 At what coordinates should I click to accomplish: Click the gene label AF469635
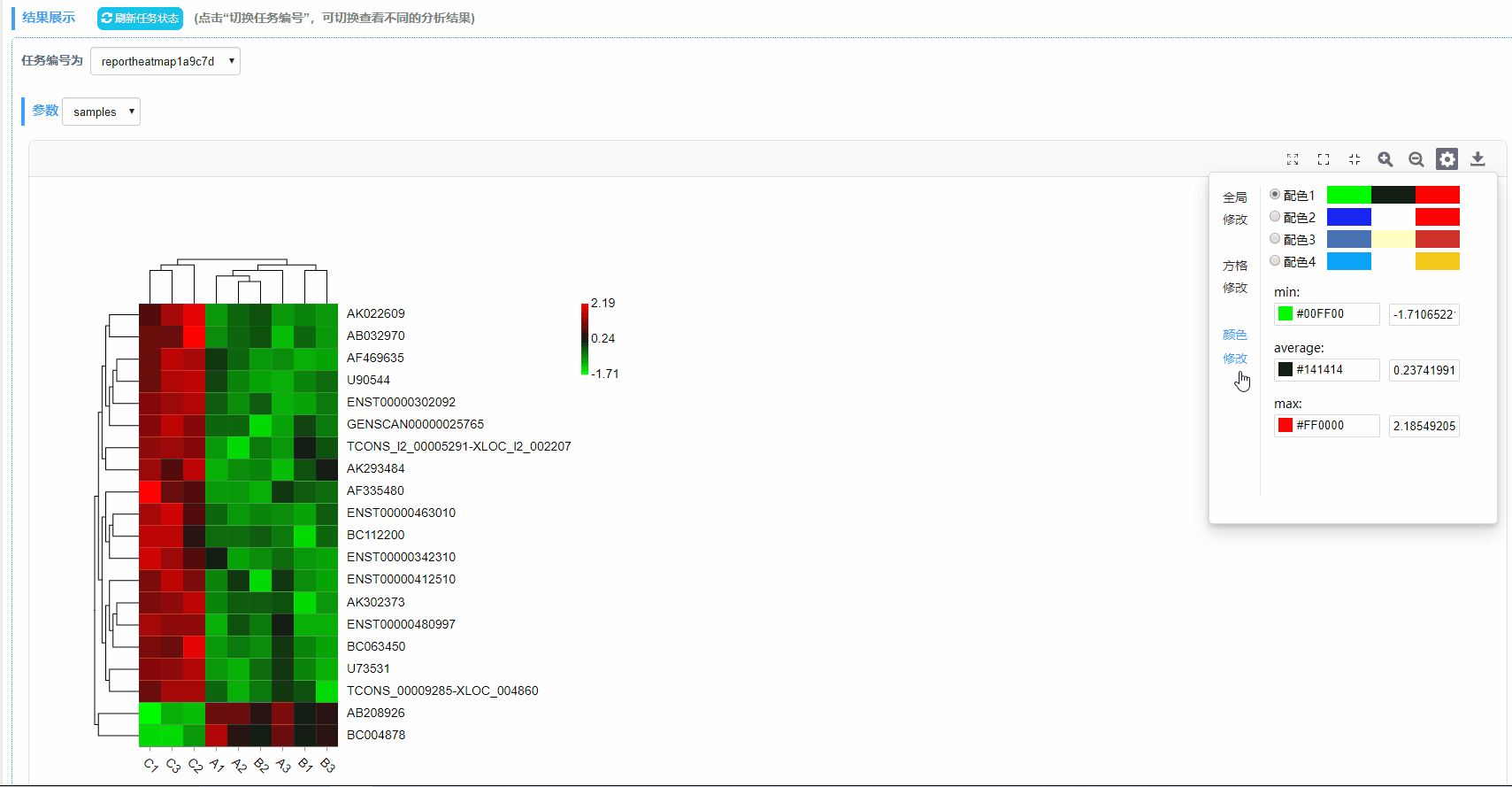(x=375, y=358)
